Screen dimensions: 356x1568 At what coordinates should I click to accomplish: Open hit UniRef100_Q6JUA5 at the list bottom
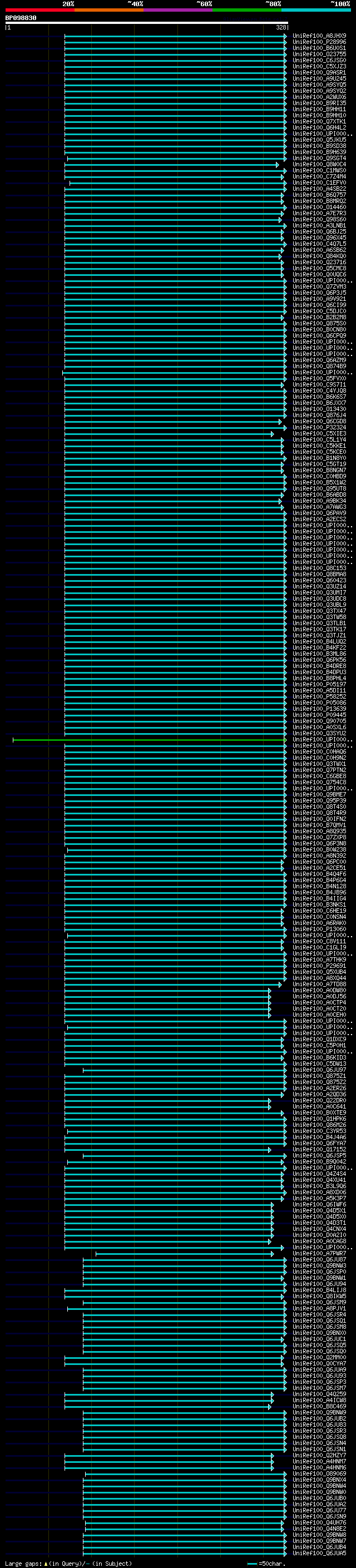[x=319, y=1553]
